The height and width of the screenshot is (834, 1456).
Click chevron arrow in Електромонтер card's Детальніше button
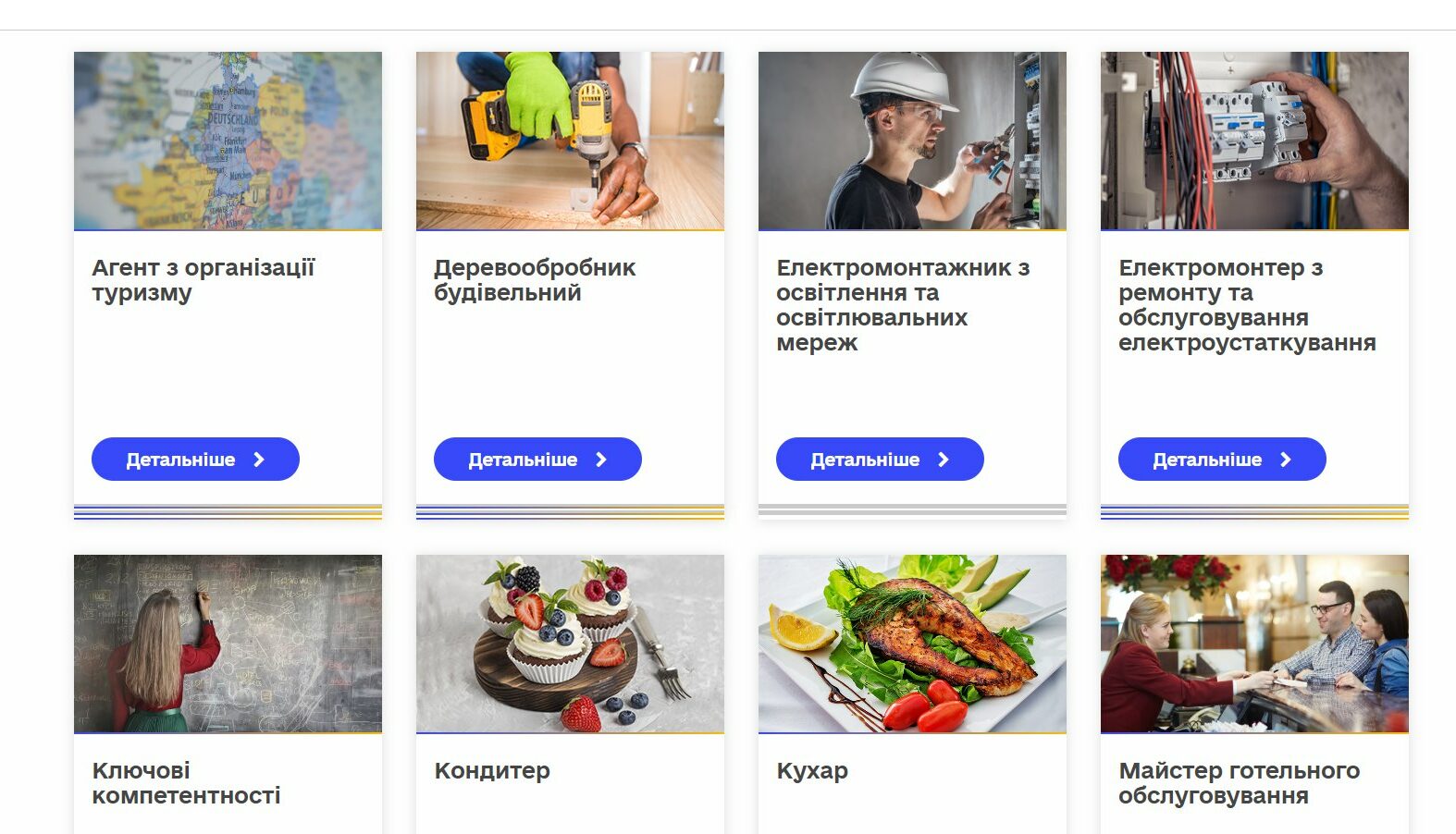coord(1286,460)
